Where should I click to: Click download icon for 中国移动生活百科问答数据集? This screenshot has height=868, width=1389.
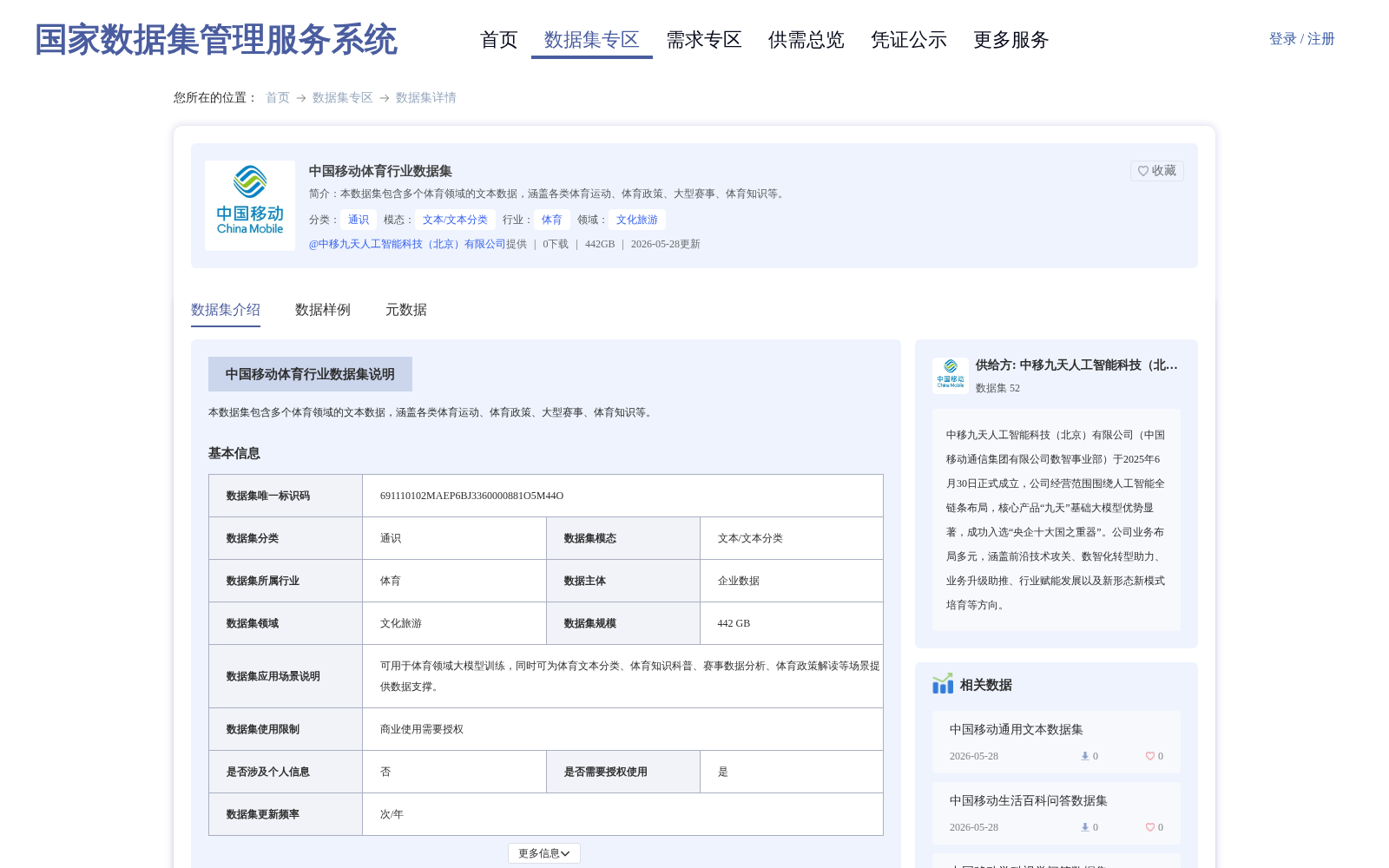click(1084, 827)
